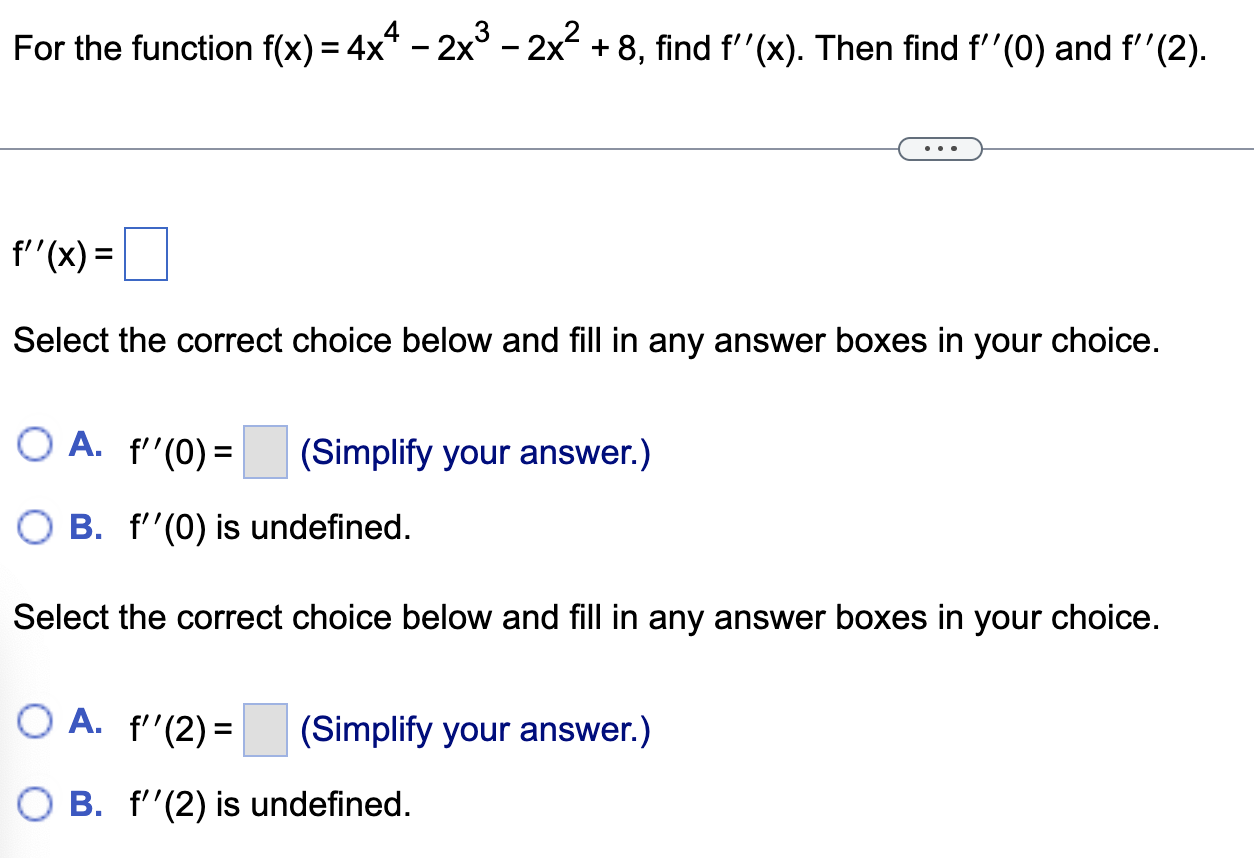The height and width of the screenshot is (858, 1254).
Task: Click the f''(x) equals label
Action: 60,253
